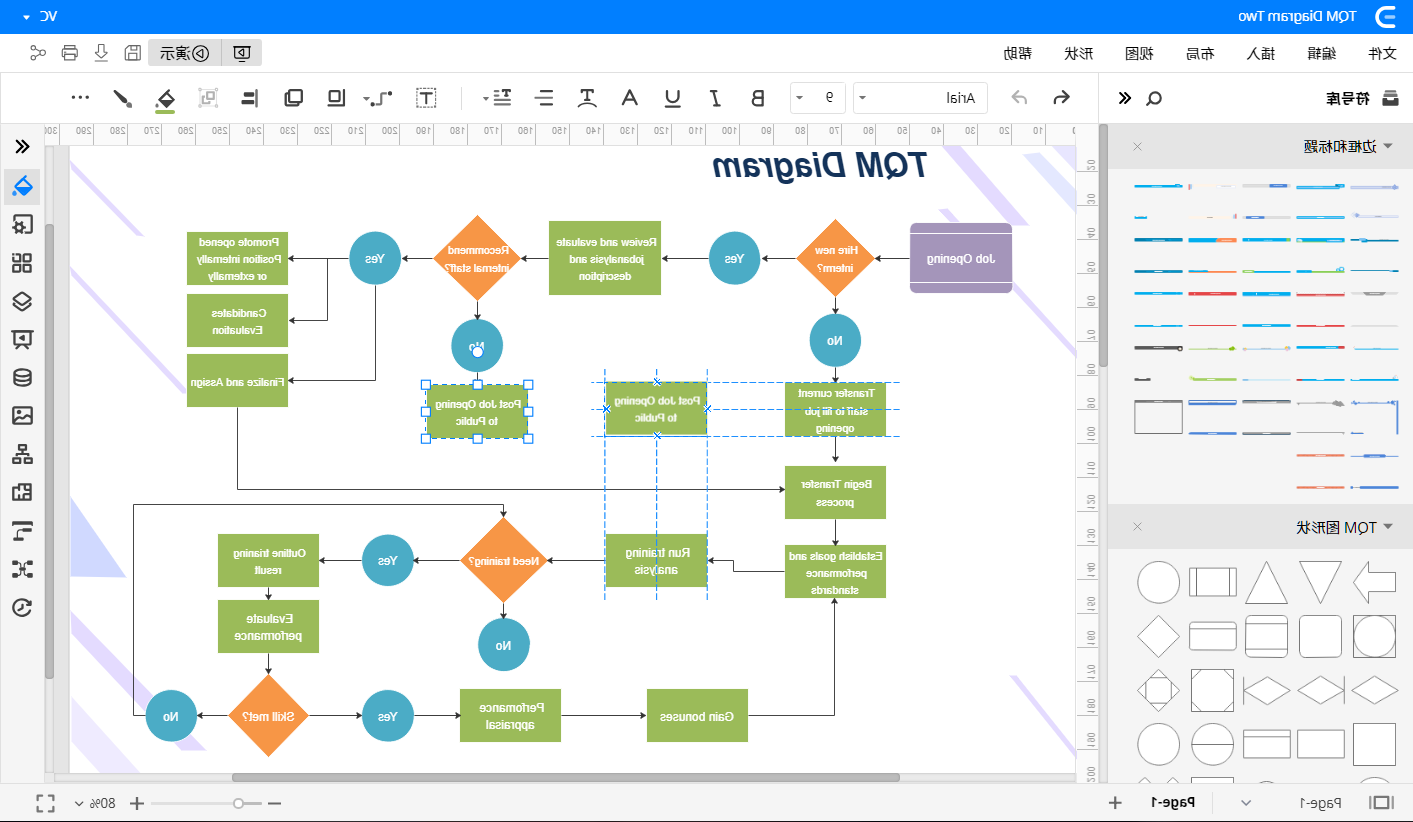The height and width of the screenshot is (822, 1413).
Task: Open the puzzle piece sidebar icon
Action: [22, 492]
